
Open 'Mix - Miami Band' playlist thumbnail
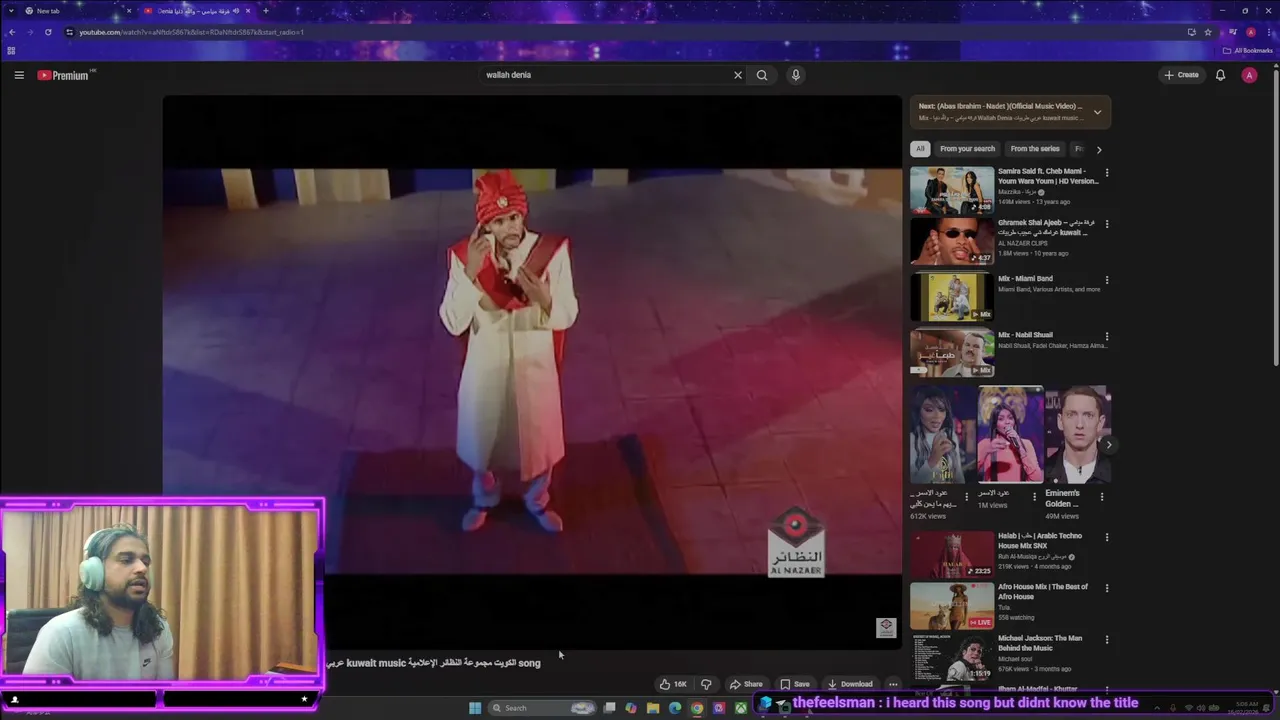(952, 296)
